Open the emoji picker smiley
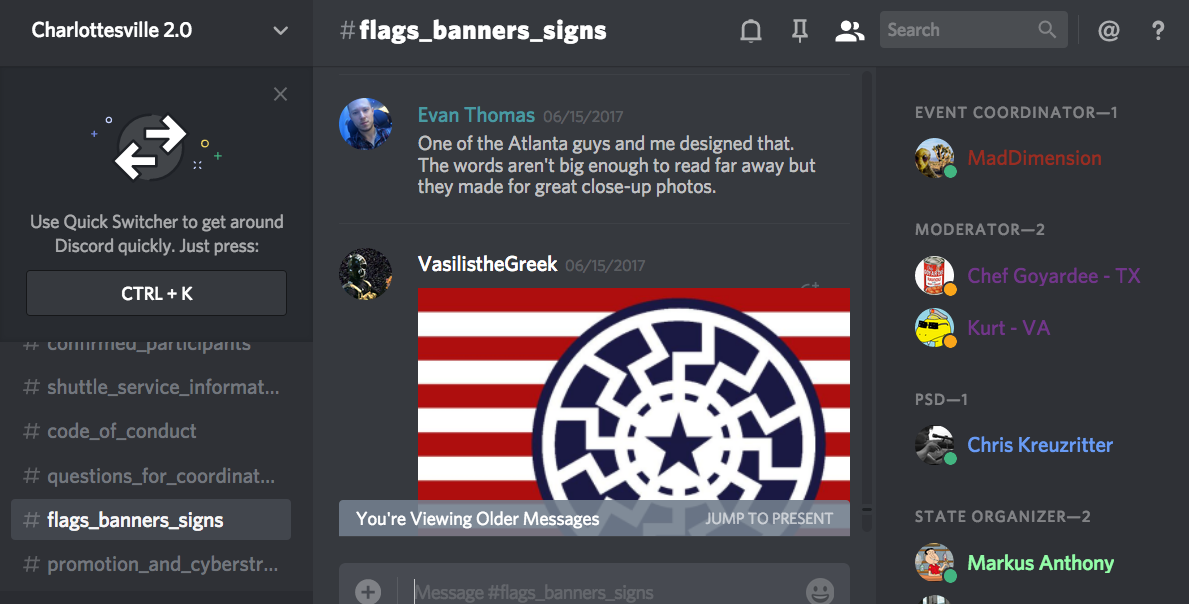The height and width of the screenshot is (604, 1189). [820, 590]
